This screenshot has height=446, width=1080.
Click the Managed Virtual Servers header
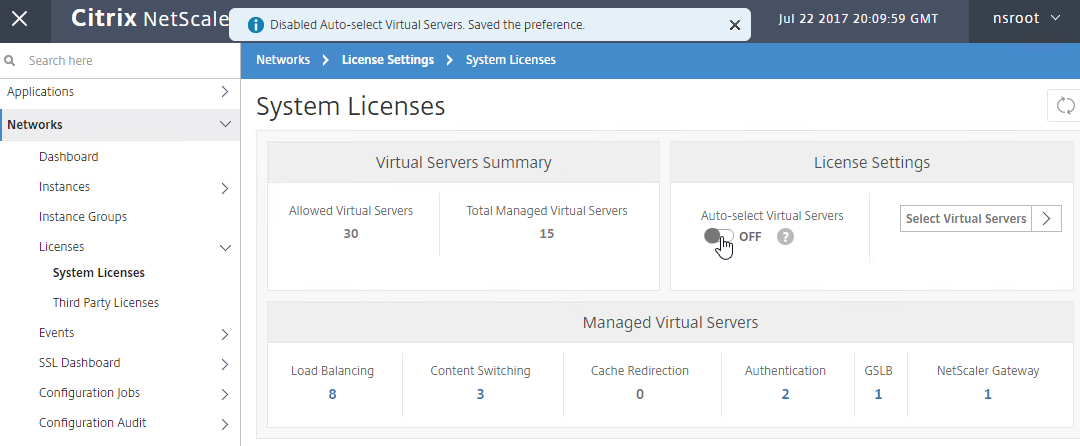(x=670, y=322)
